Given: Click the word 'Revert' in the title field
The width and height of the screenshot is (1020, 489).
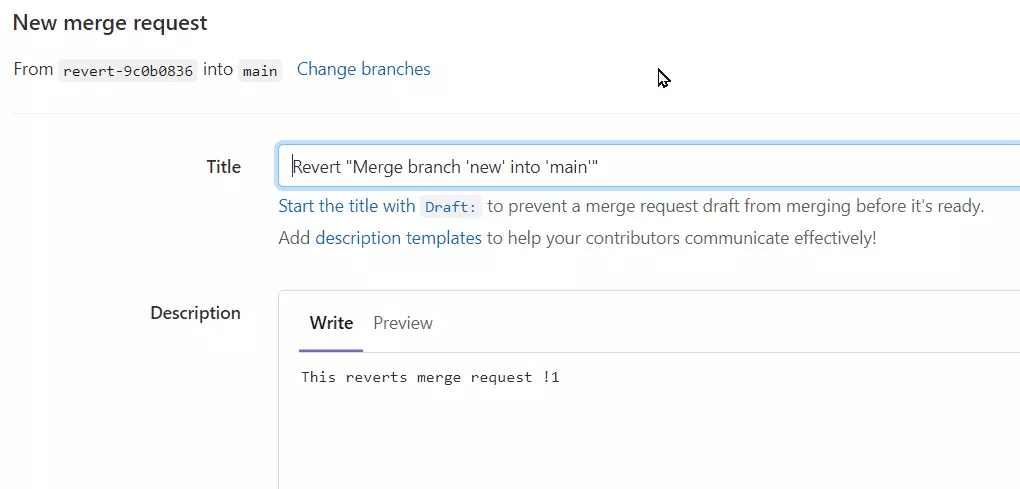Looking at the screenshot, I should [x=317, y=167].
